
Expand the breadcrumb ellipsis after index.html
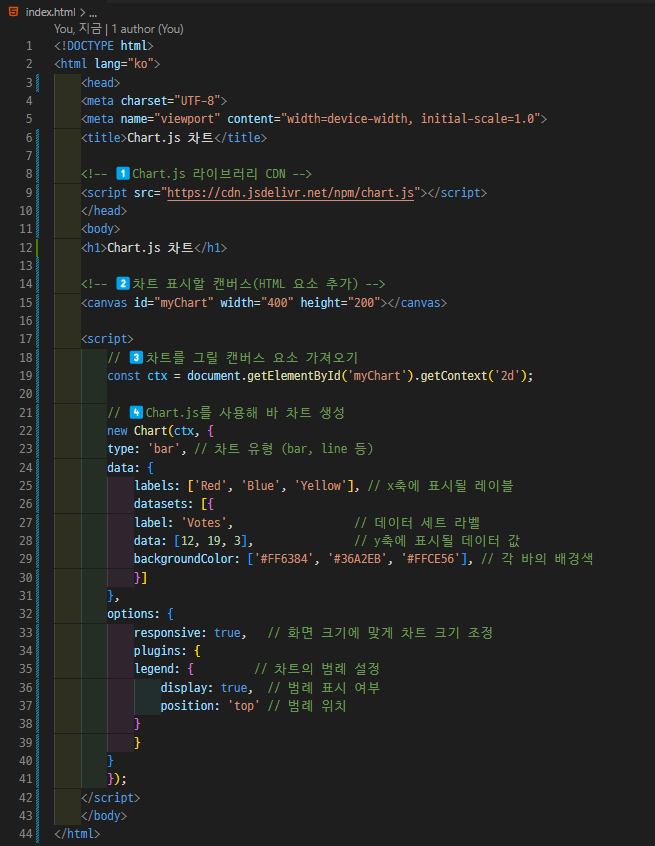point(93,13)
